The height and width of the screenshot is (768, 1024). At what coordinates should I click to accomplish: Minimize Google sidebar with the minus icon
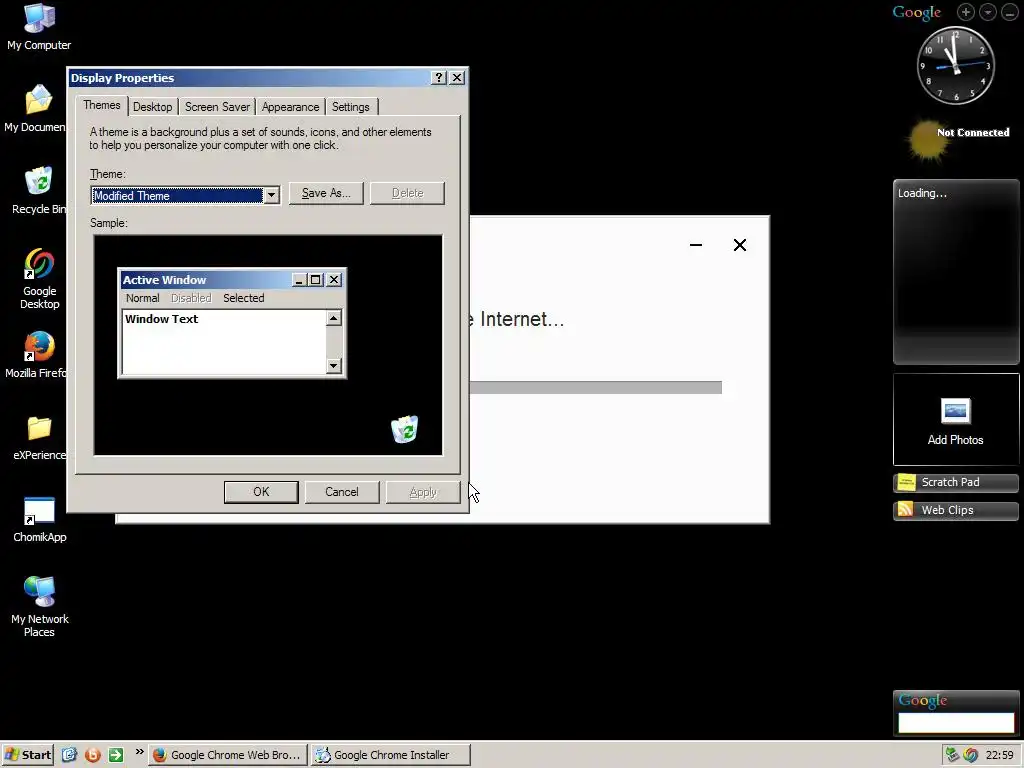(1009, 12)
